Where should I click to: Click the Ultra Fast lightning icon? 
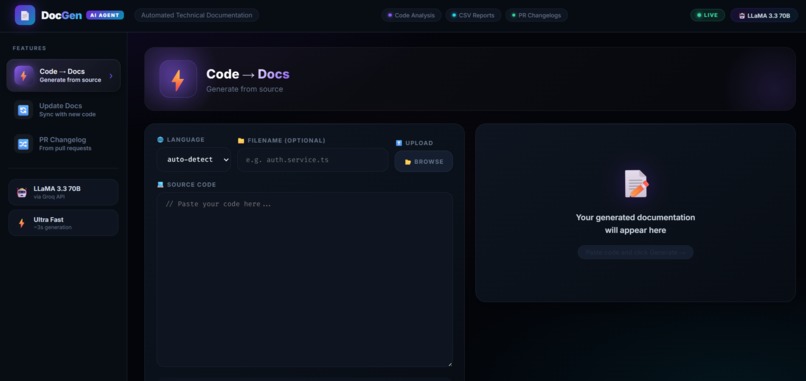pyautogui.click(x=22, y=223)
